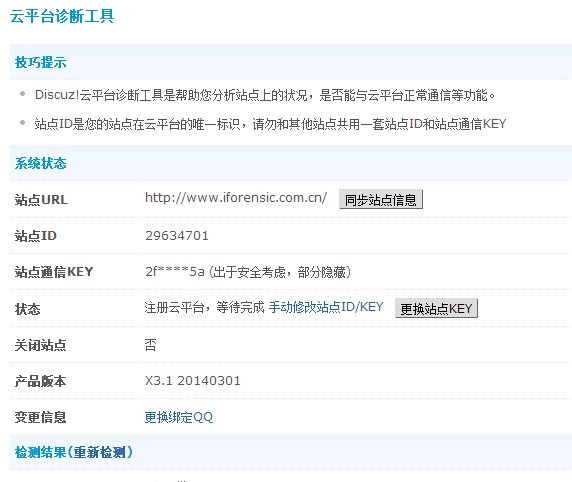Click the 更换站点KEY button
The image size is (572, 482).
(x=436, y=309)
